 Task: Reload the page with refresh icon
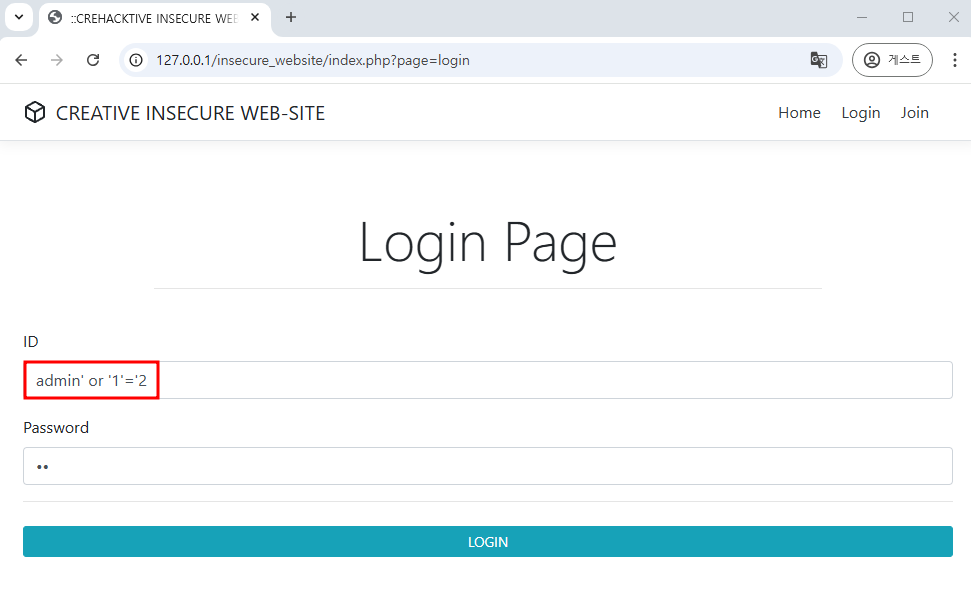93,60
